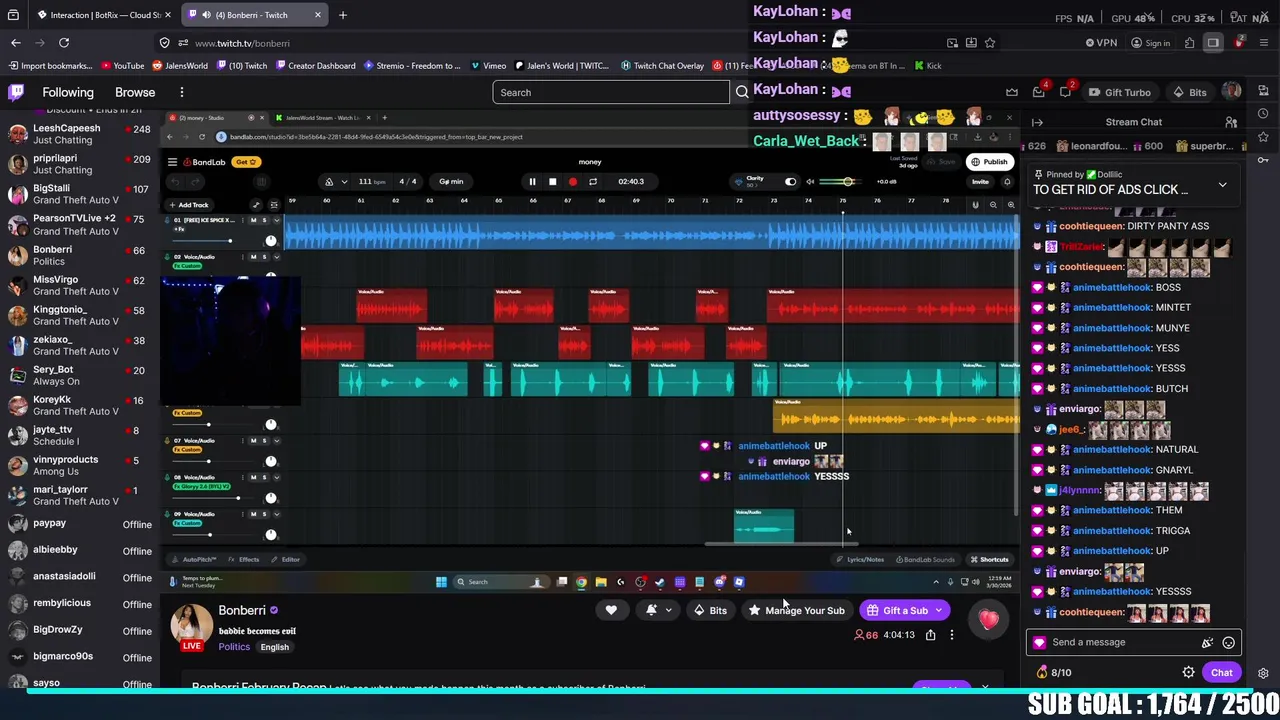Open chat settings gear
Image resolution: width=1280 pixels, height=720 pixels.
click(x=1188, y=673)
